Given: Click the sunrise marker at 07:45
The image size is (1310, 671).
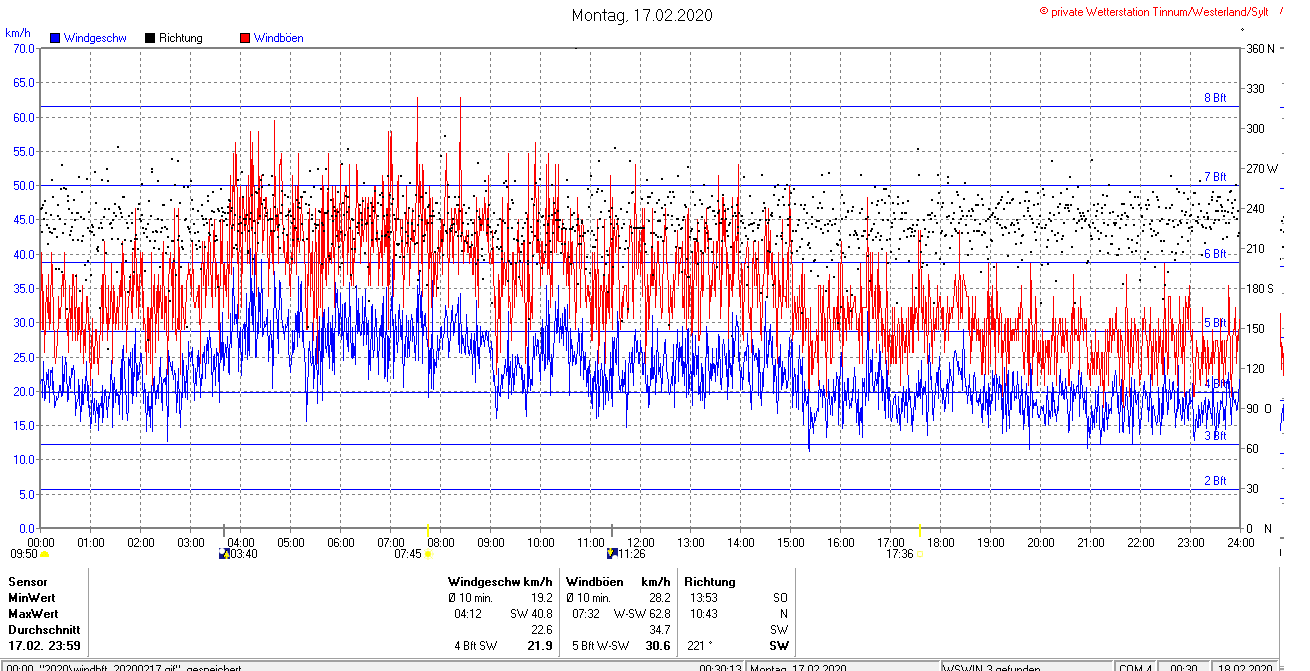Looking at the screenshot, I should [428, 554].
